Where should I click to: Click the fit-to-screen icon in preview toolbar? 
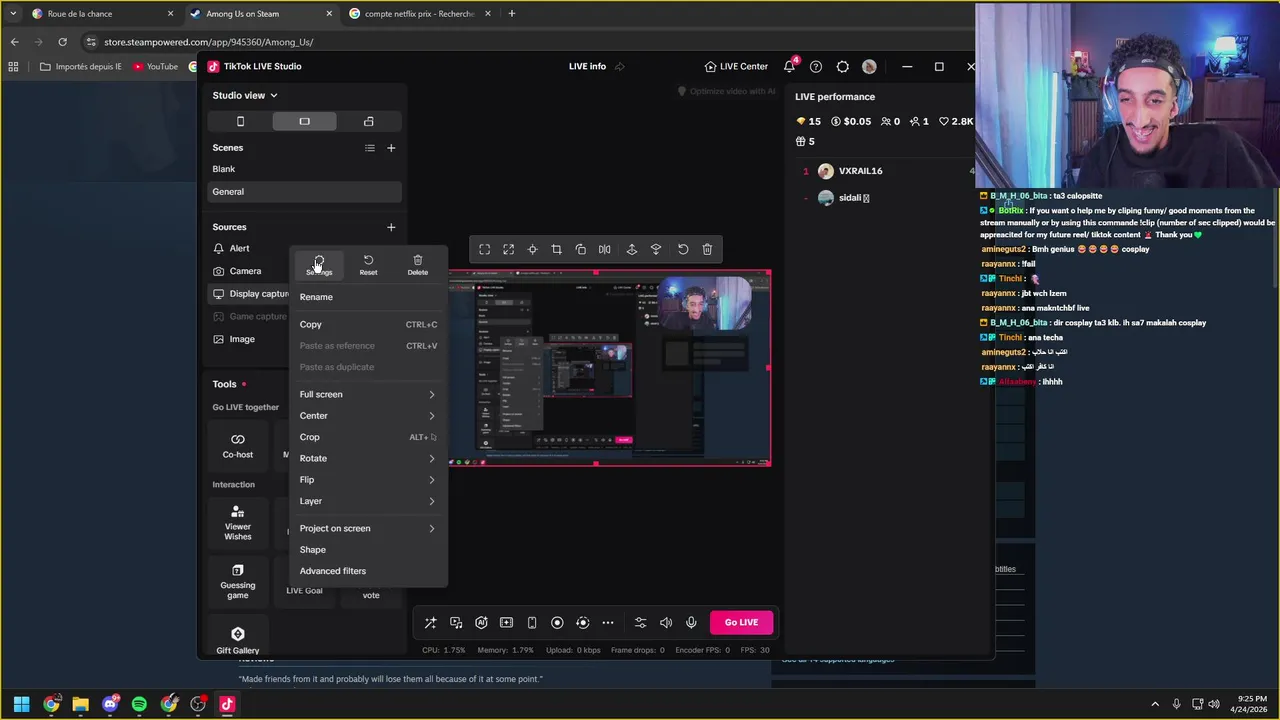[484, 249]
